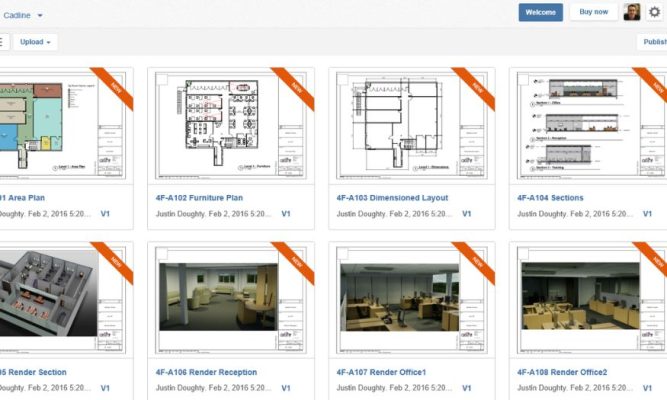Open the settings gear menu
This screenshot has height=400, width=667.
click(655, 12)
